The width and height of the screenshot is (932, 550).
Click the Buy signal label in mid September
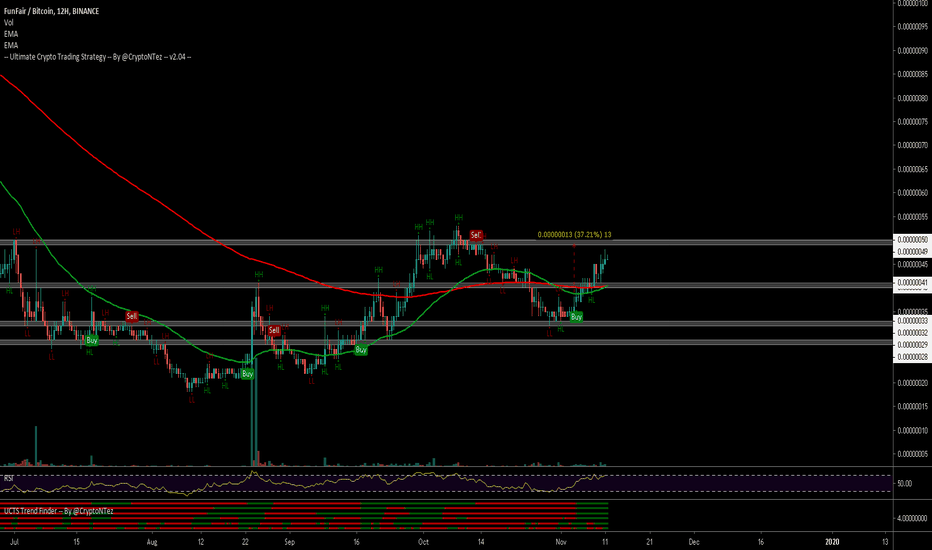(361, 350)
